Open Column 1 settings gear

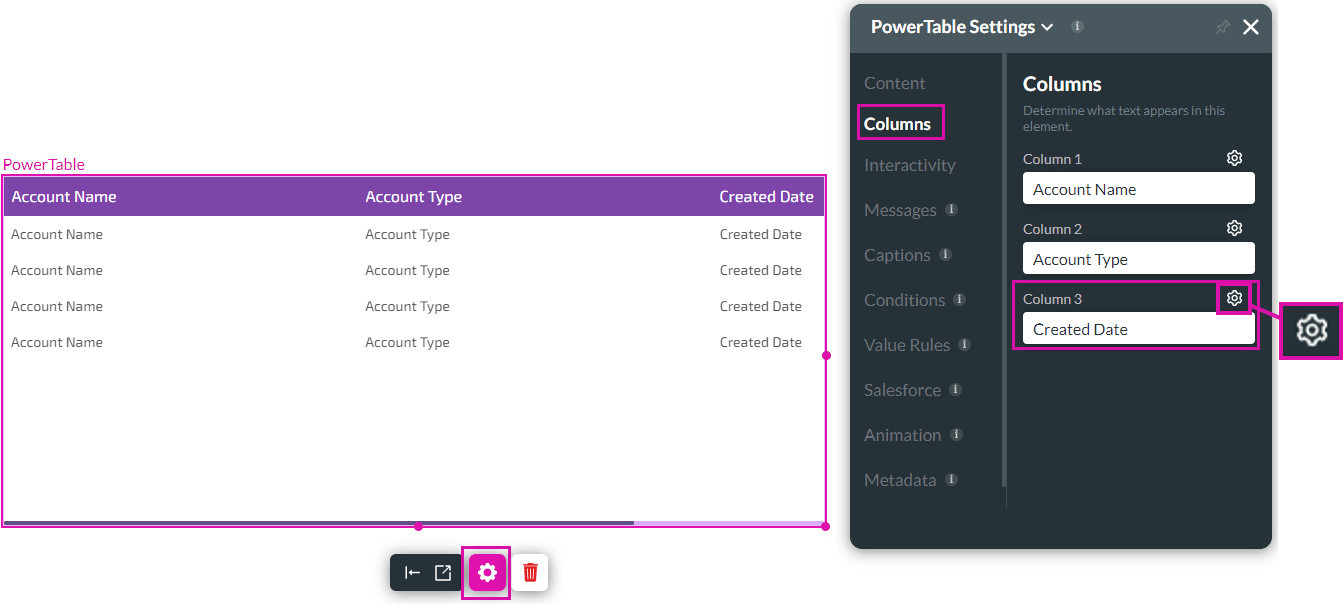[1234, 157]
